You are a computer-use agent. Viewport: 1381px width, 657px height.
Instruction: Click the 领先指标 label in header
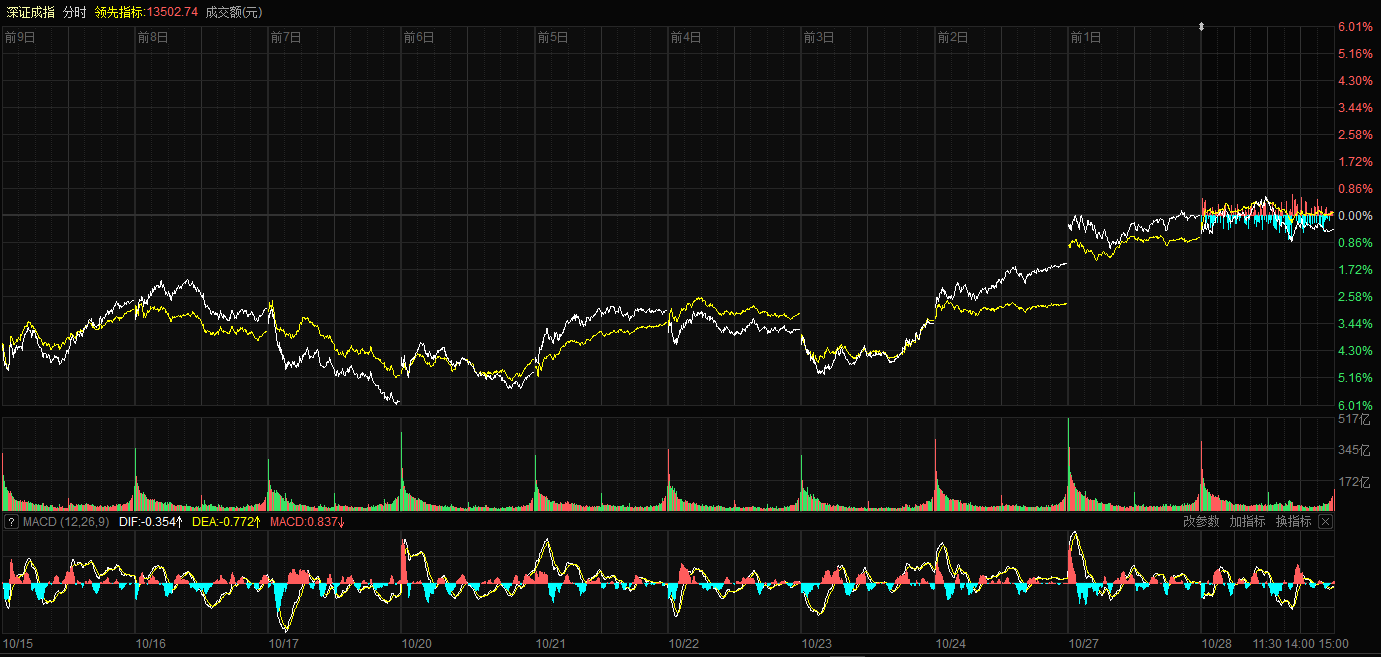[120, 12]
